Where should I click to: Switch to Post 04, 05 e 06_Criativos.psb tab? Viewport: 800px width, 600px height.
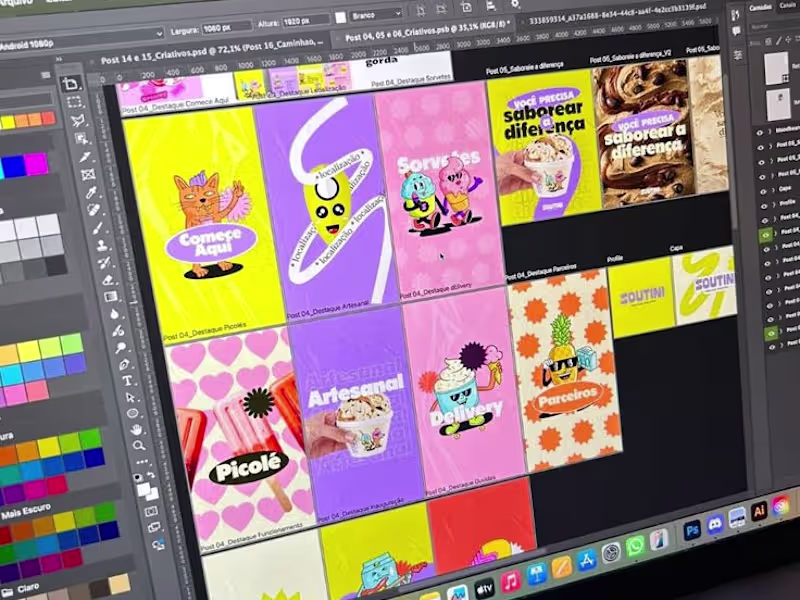[x=427, y=30]
